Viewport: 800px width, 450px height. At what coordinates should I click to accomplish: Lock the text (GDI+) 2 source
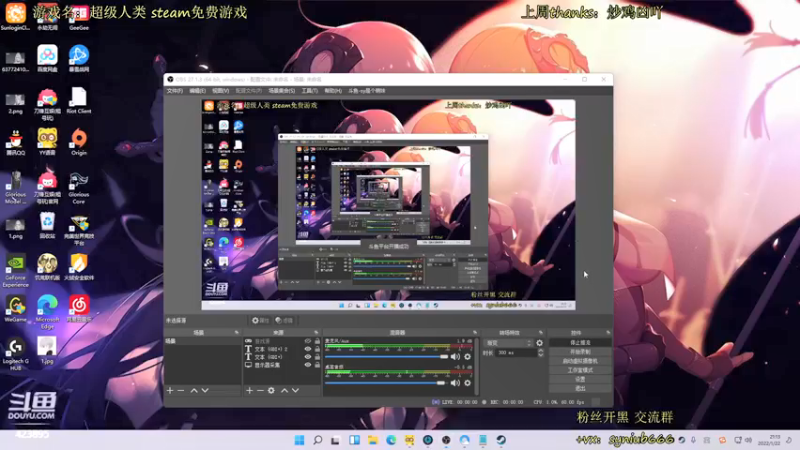point(317,349)
